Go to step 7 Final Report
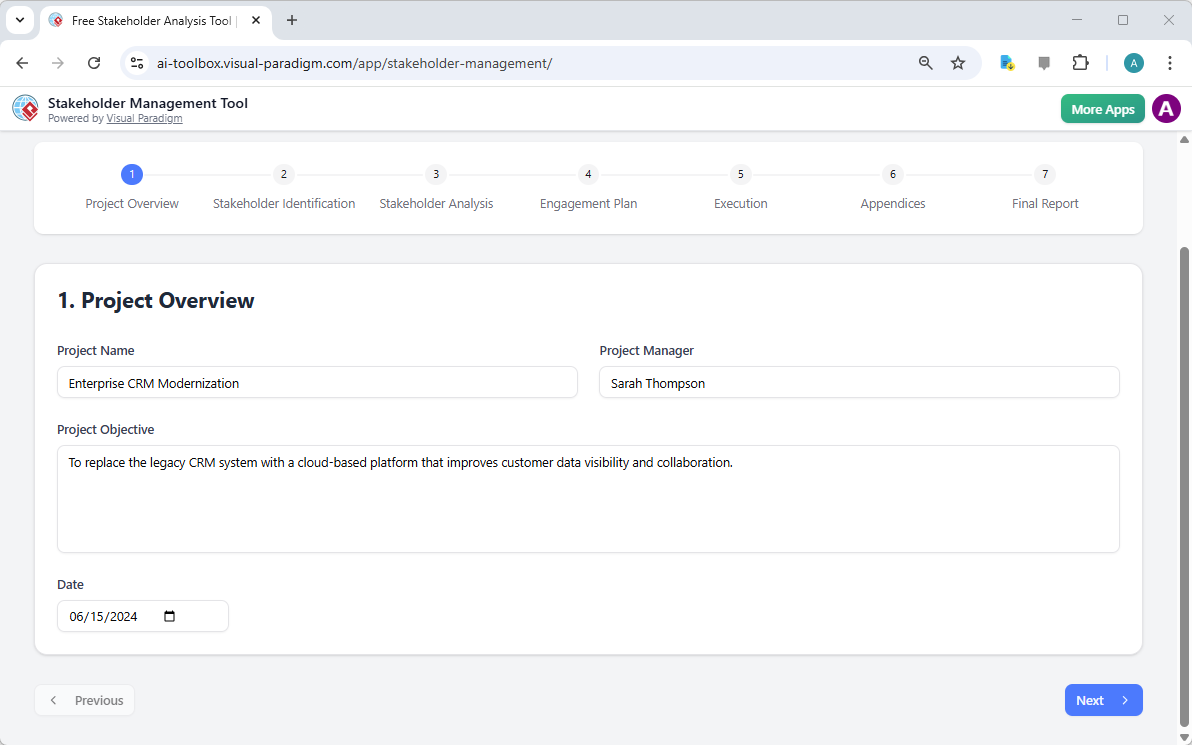The width and height of the screenshot is (1192, 745). pyautogui.click(x=1045, y=174)
